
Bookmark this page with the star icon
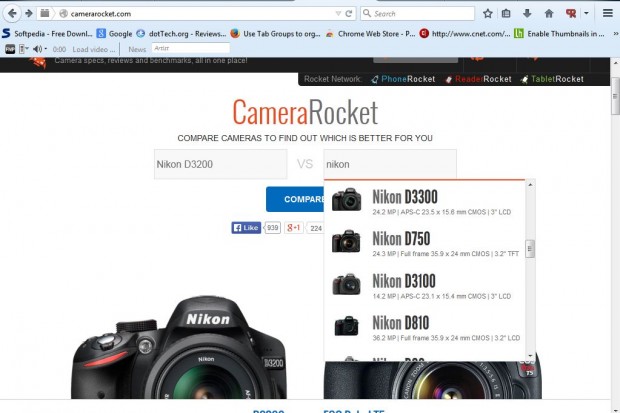point(487,14)
